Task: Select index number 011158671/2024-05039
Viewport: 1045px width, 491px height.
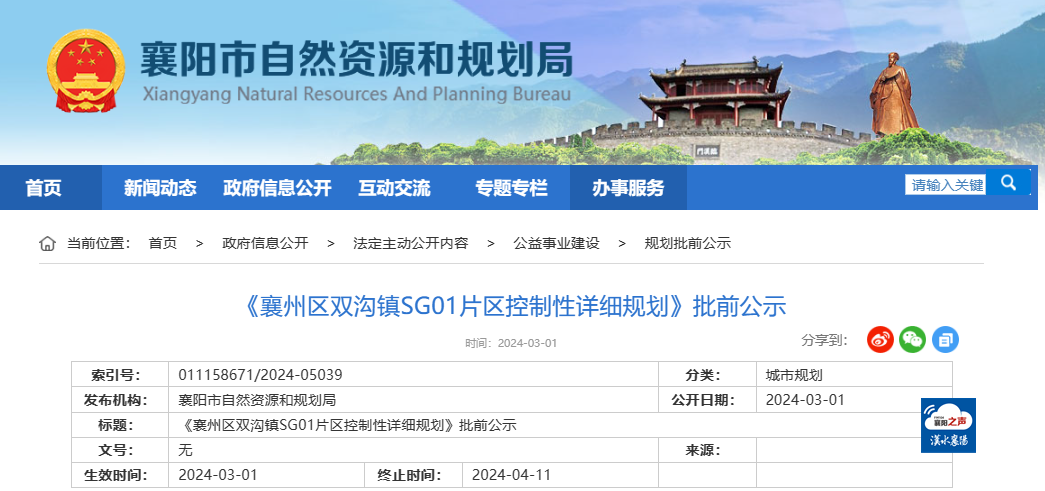Action: click(261, 375)
